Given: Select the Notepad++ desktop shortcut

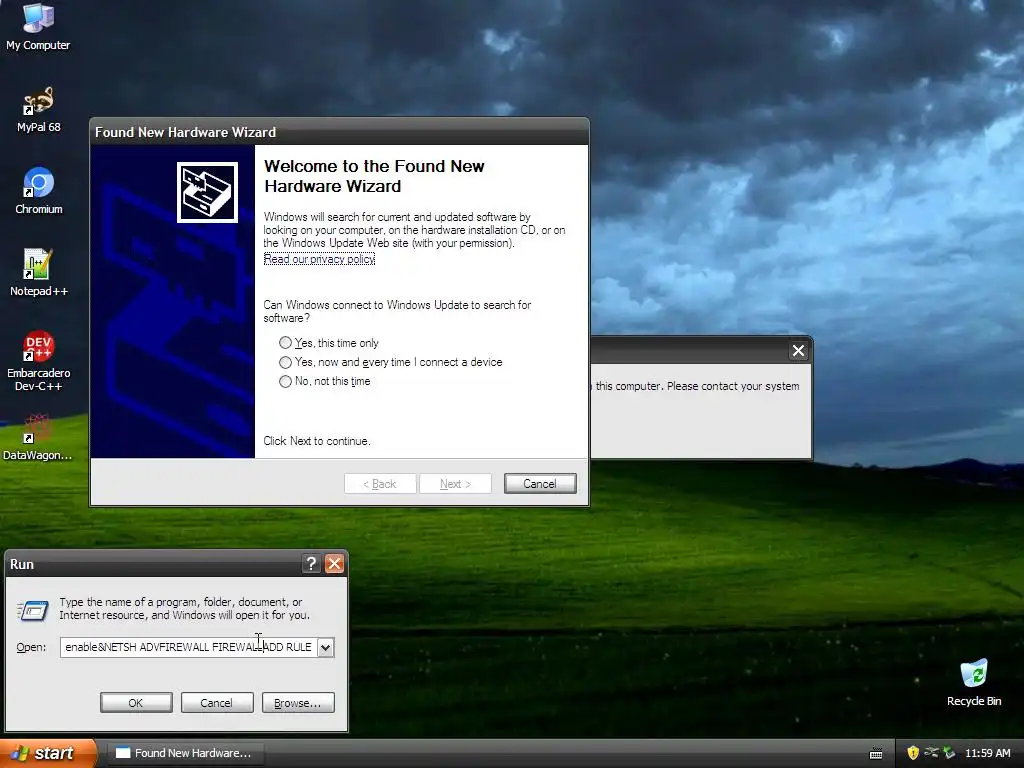Looking at the screenshot, I should point(39,272).
